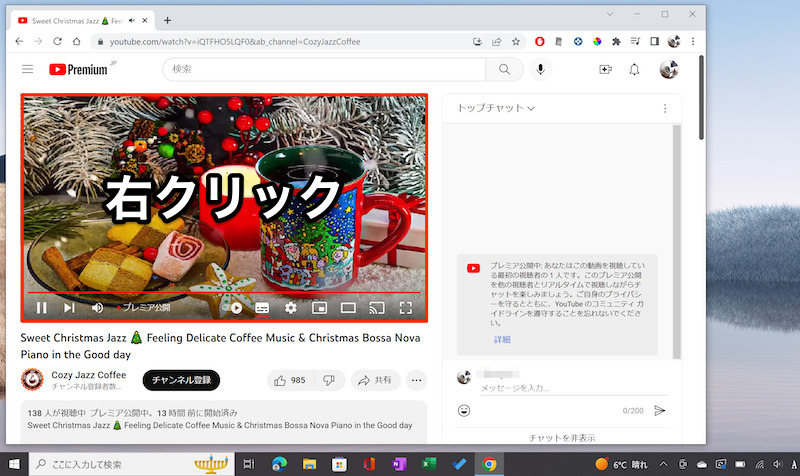Viewport: 800px width, 476px height.
Task: Enable miniplayer mode
Action: pyautogui.click(x=320, y=308)
